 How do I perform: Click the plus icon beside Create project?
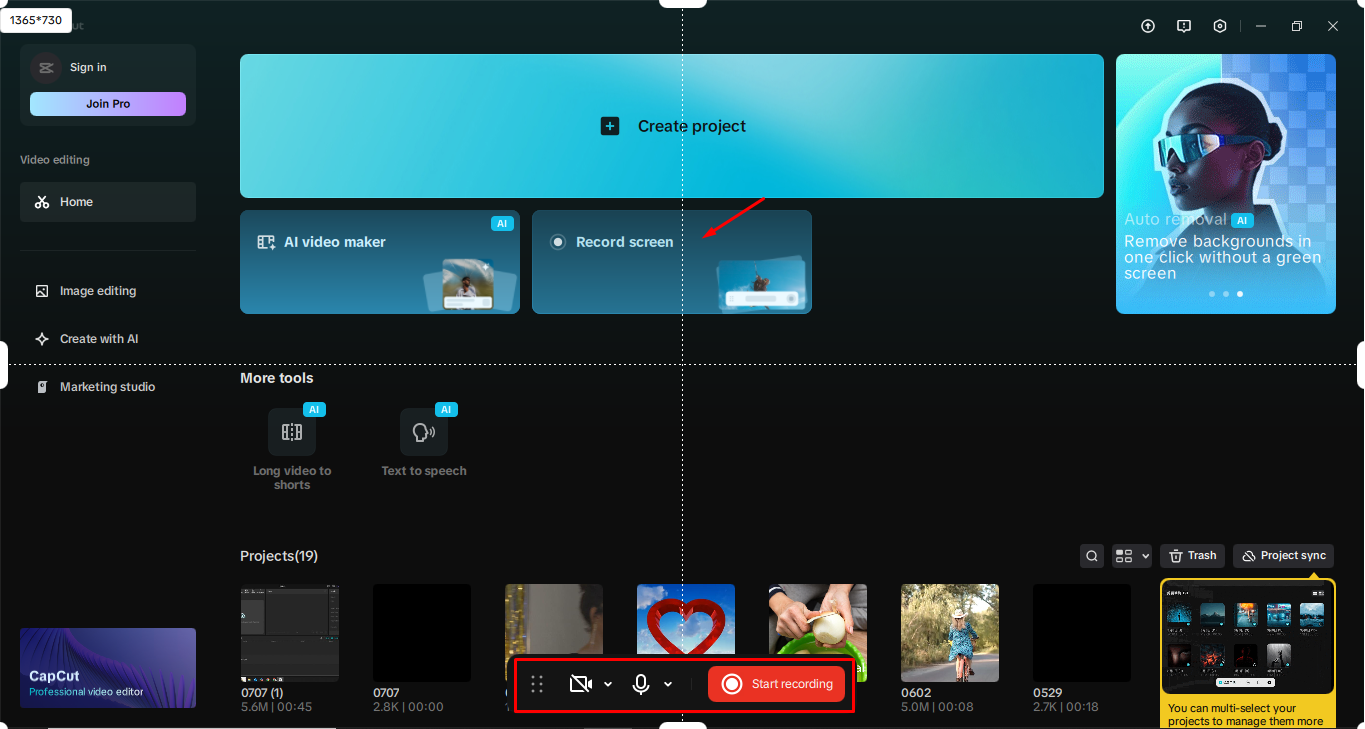[x=610, y=126]
